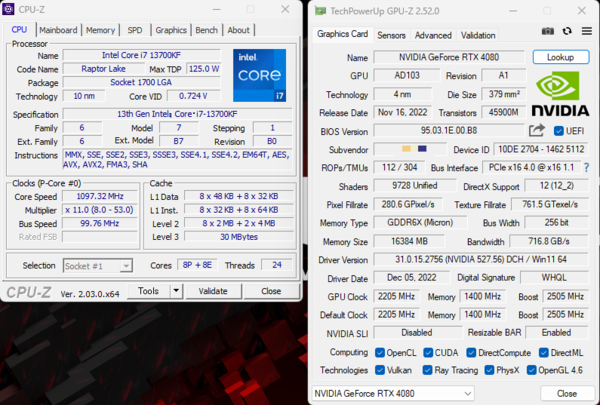The height and width of the screenshot is (405, 600).
Task: Click the Subvendor logo image
Action: tap(414, 149)
